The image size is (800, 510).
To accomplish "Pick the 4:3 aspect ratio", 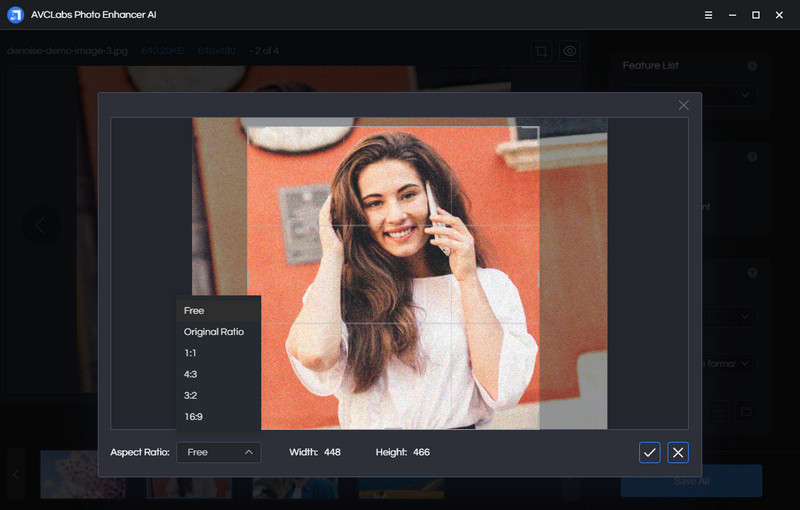I will click(218, 374).
